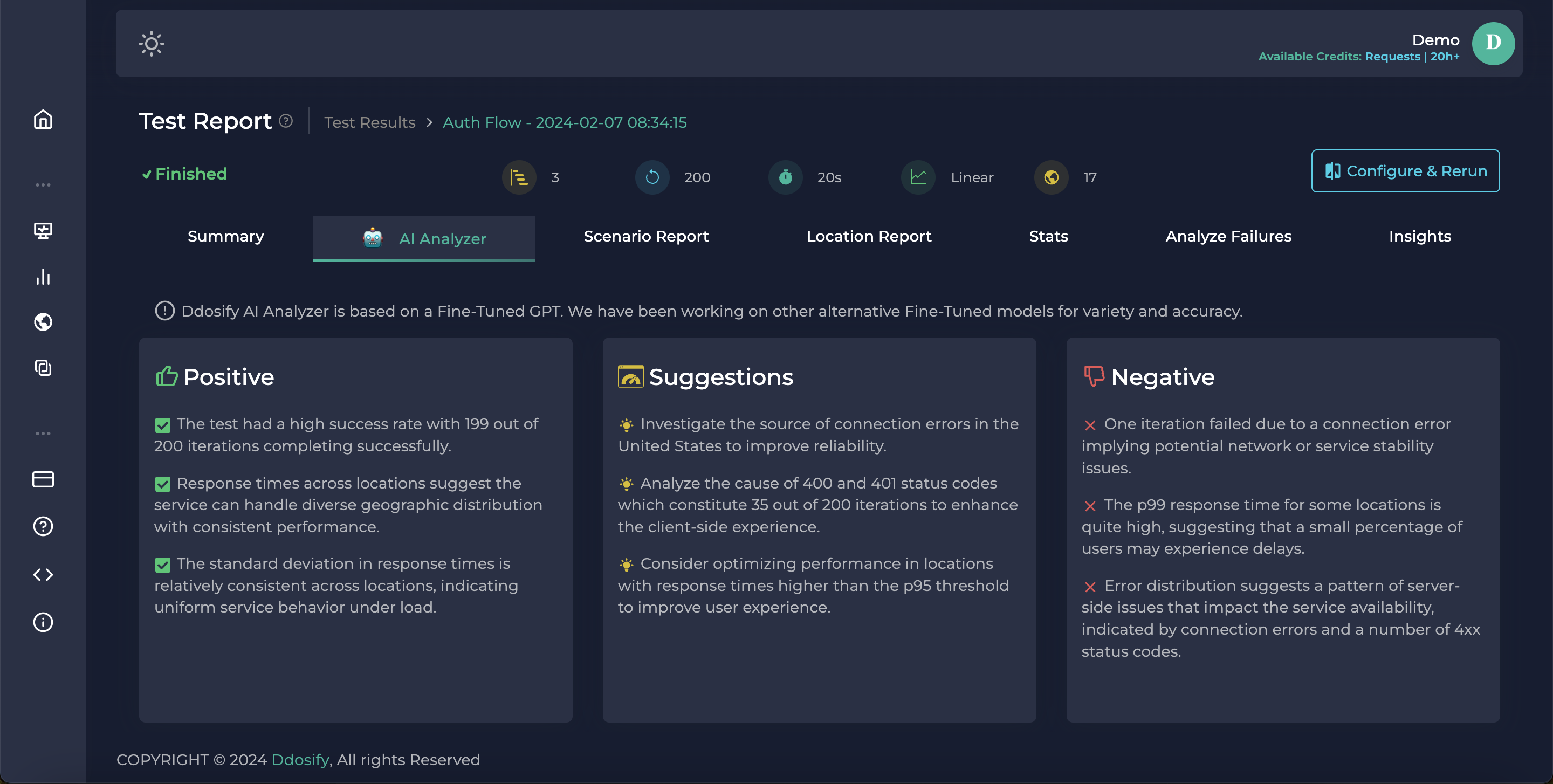
Task: Open the billing card sidebar icon
Action: tap(43, 479)
